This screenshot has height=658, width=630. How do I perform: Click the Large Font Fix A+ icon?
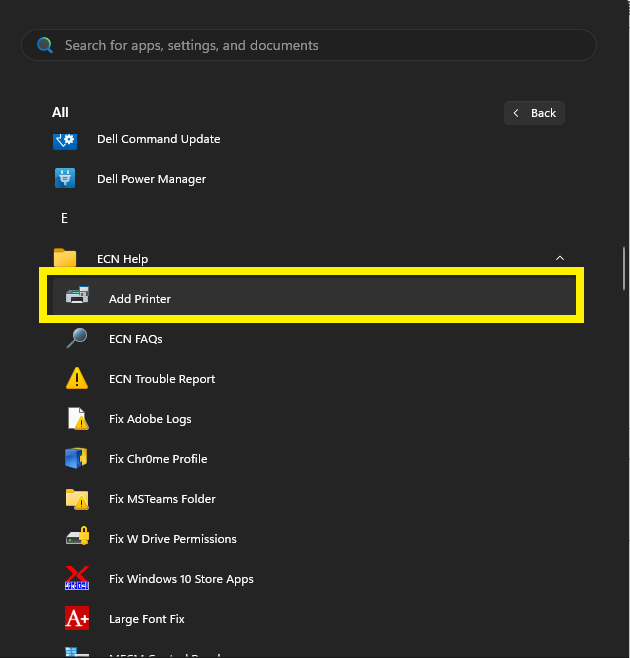[77, 618]
